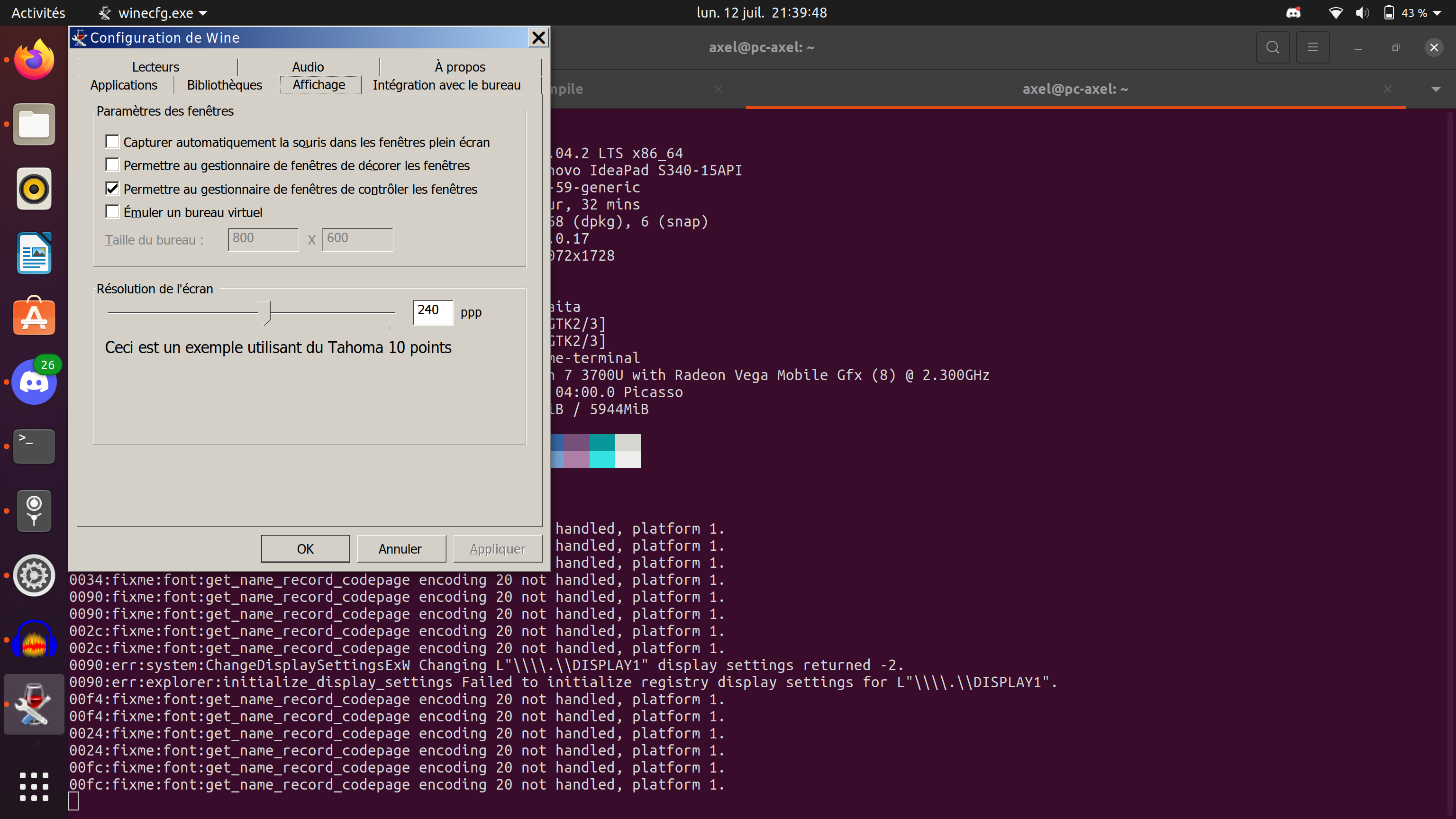
Task: Switch to the Bibliothèques tab
Action: 224,85
